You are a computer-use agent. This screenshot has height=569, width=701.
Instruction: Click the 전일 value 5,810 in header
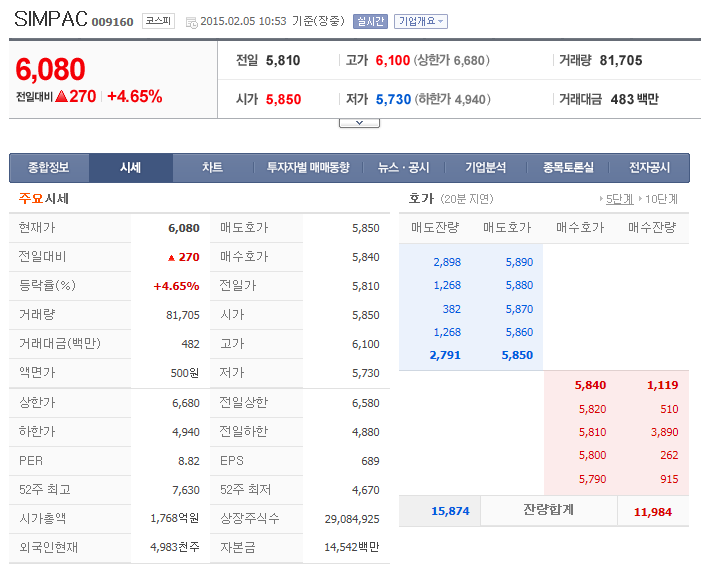(x=283, y=60)
